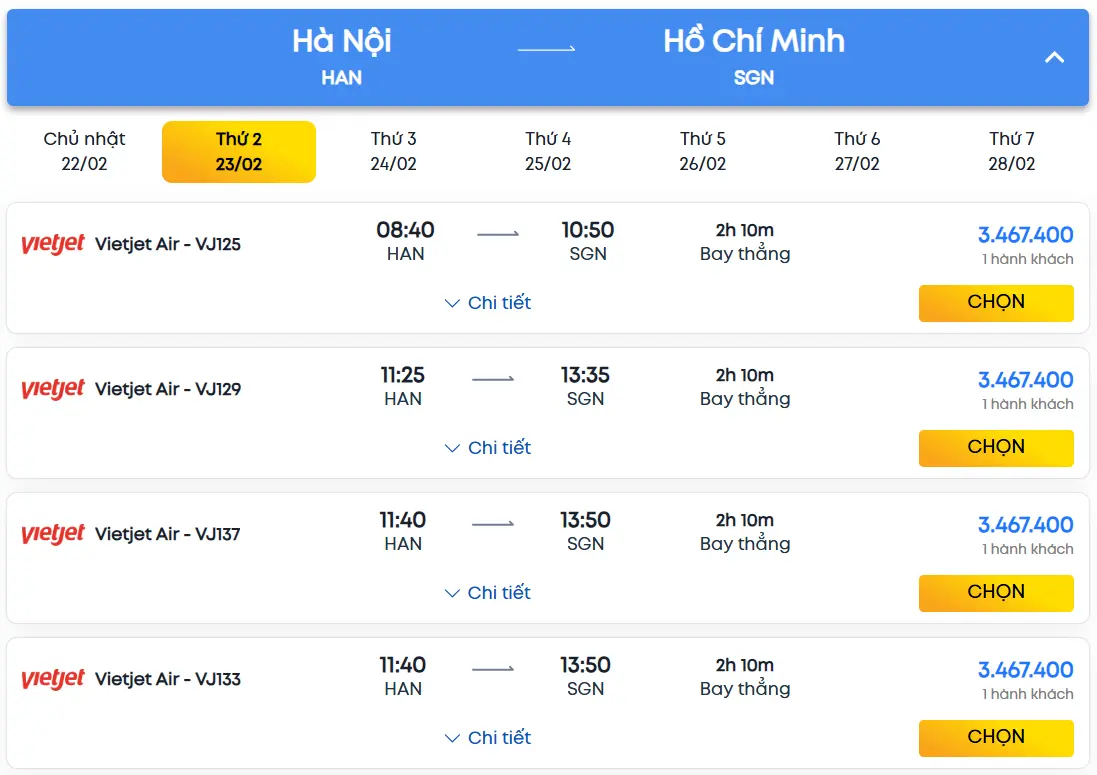
Task: Collapse the Hà Nội to Hồ Chí Minh header chevron
Action: pyautogui.click(x=1054, y=58)
